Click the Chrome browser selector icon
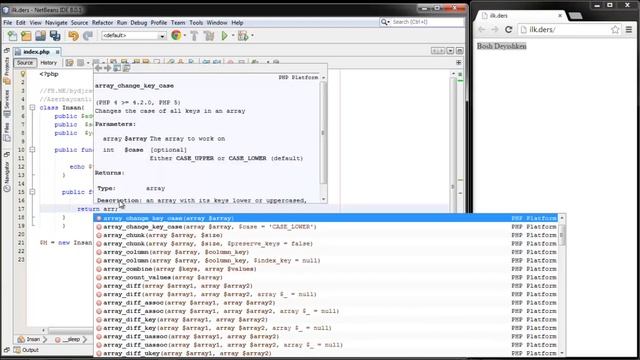This screenshot has height=360, width=640. click(x=176, y=36)
